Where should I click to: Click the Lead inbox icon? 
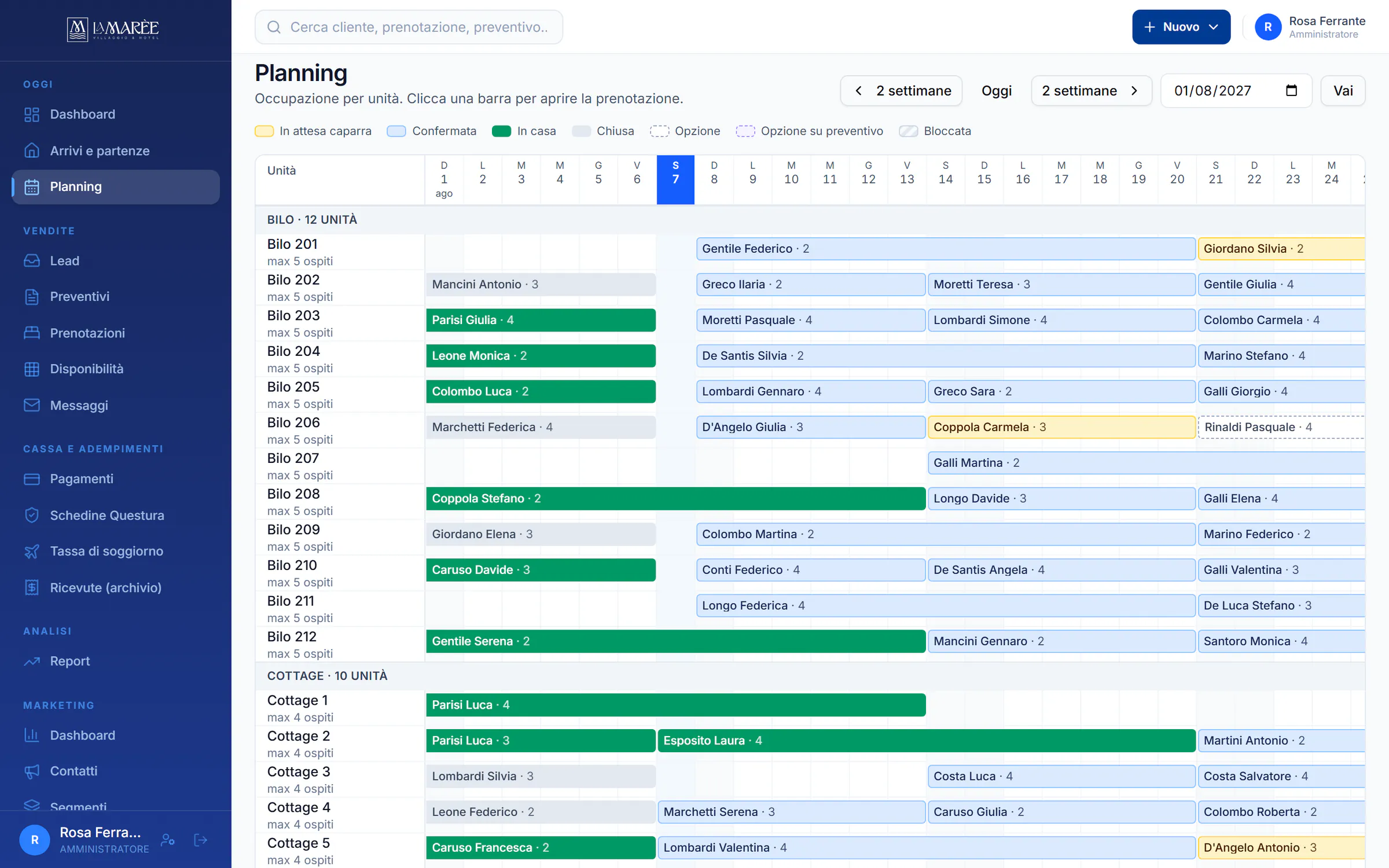(x=32, y=261)
